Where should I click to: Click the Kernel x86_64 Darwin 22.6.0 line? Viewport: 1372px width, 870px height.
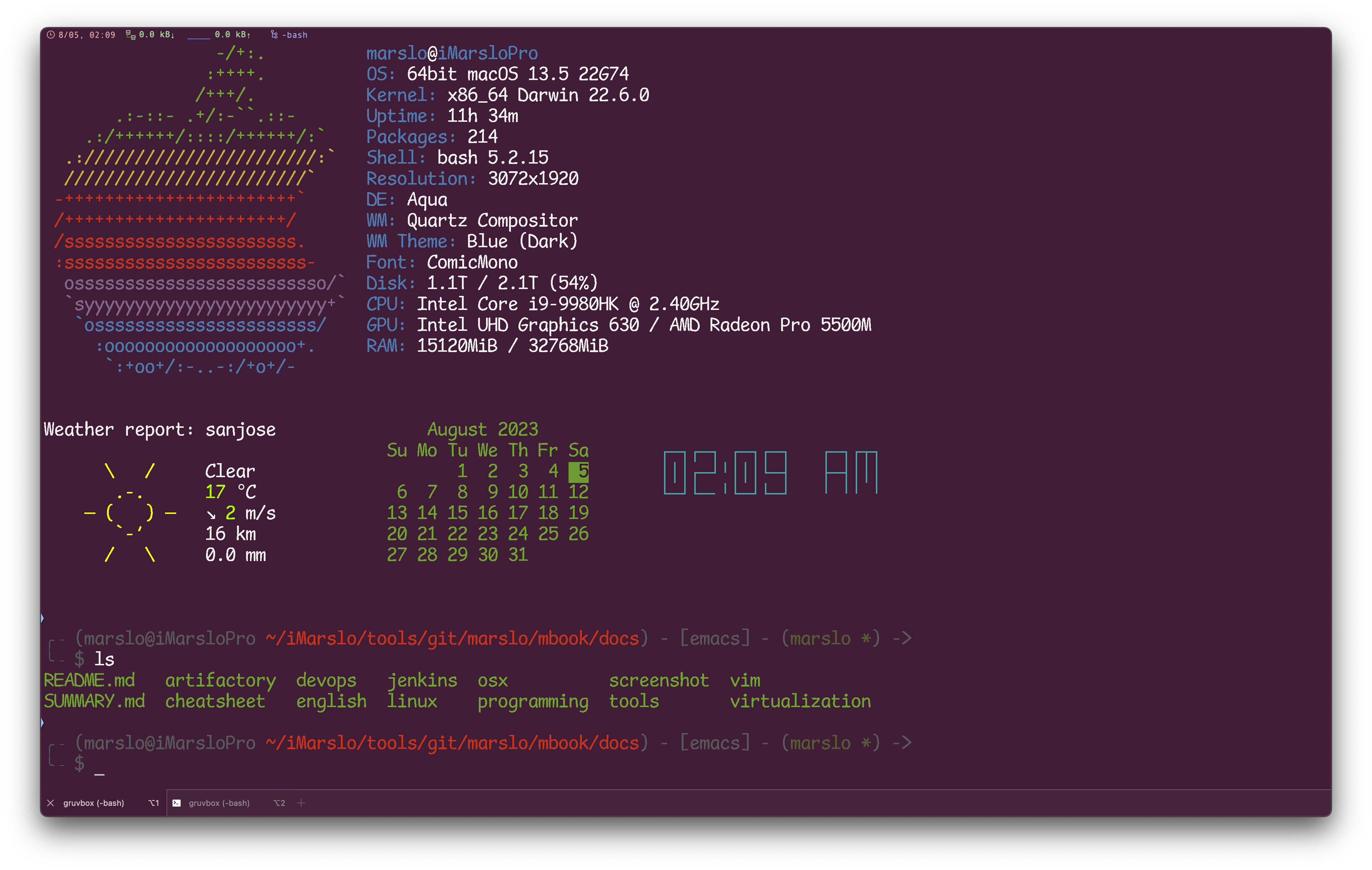(x=508, y=95)
